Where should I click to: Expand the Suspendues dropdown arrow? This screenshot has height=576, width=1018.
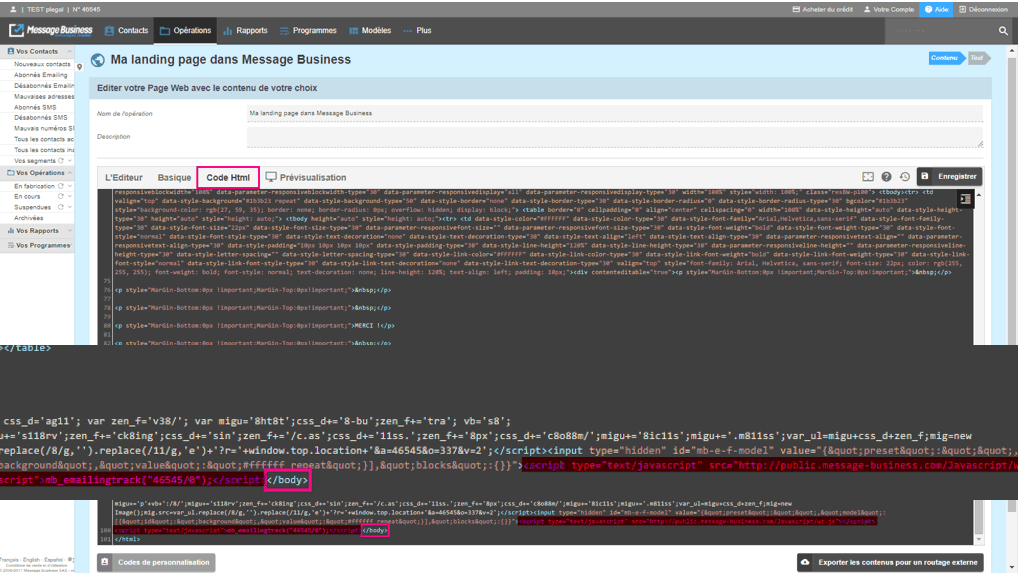click(x=69, y=207)
